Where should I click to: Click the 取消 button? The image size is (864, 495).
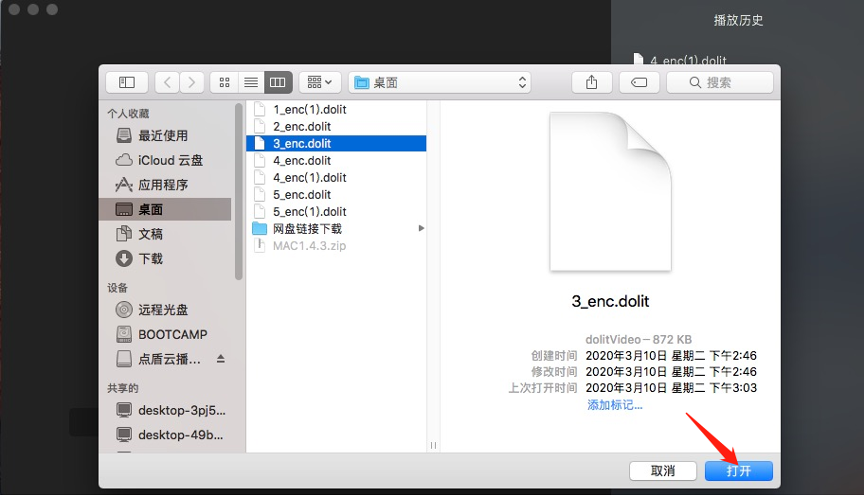point(663,471)
